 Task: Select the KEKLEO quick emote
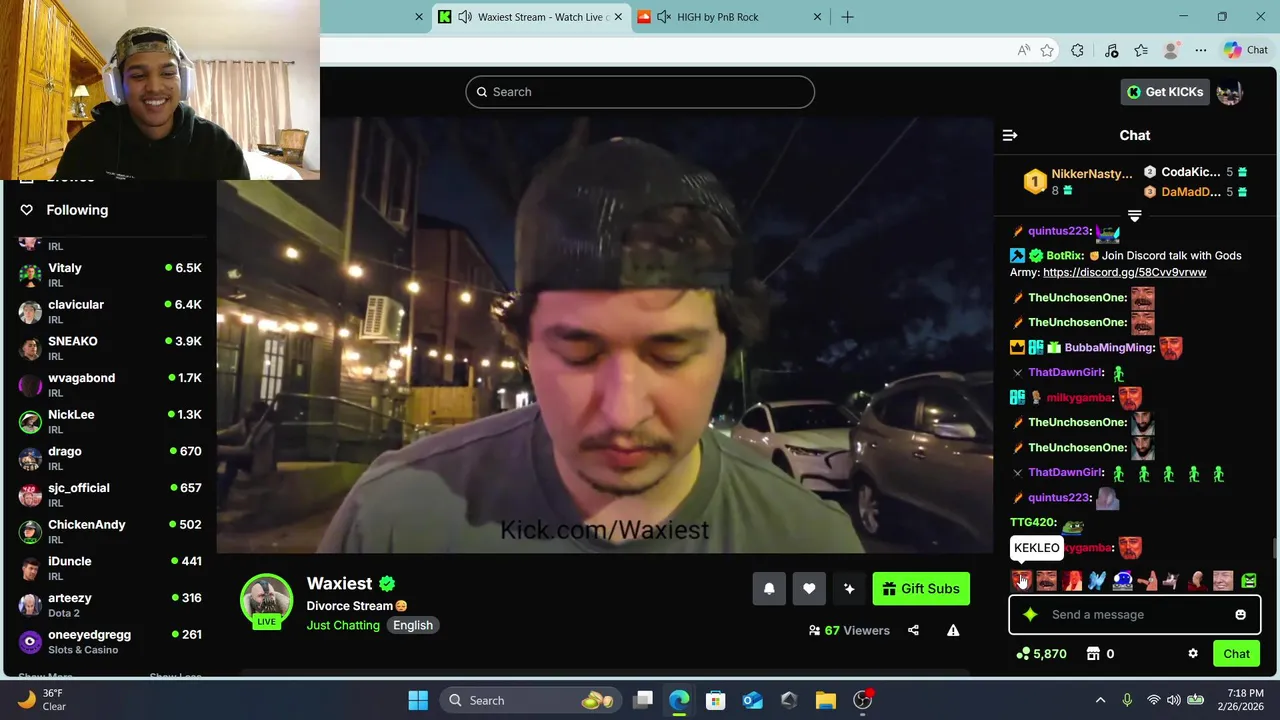coord(1020,581)
